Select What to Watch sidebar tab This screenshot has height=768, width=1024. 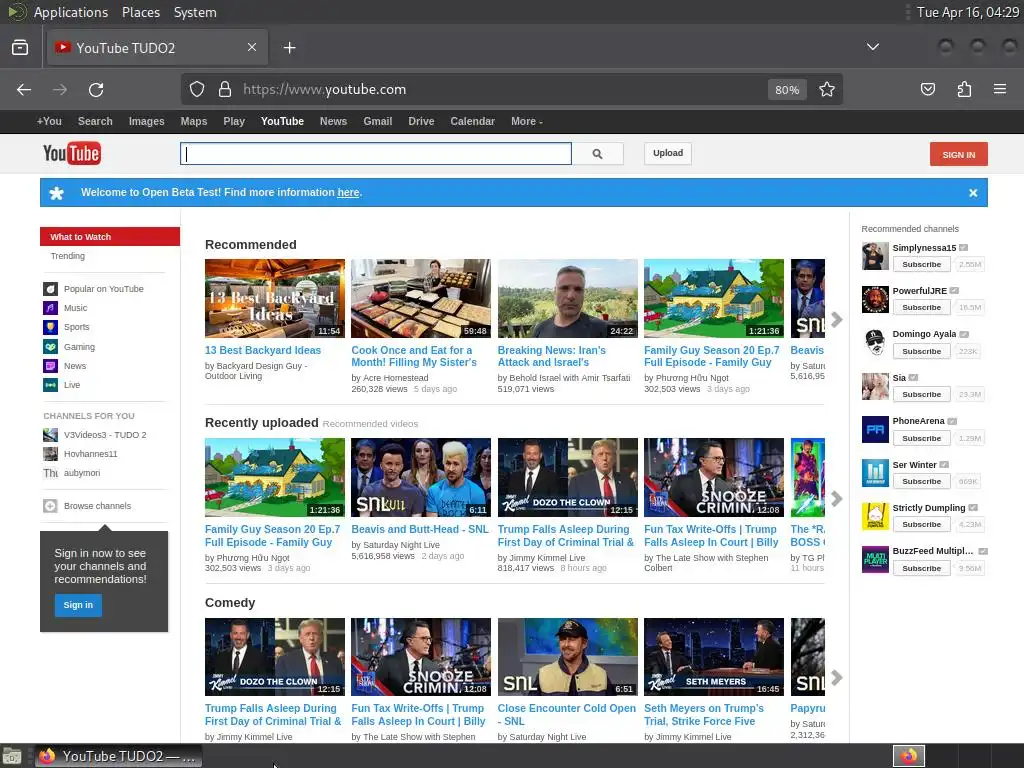click(110, 236)
